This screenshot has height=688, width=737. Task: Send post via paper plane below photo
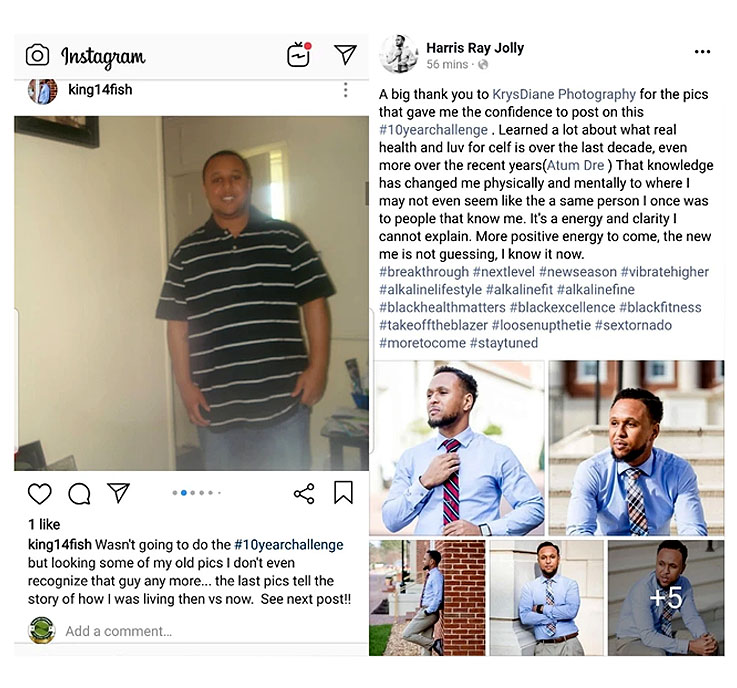click(x=118, y=493)
